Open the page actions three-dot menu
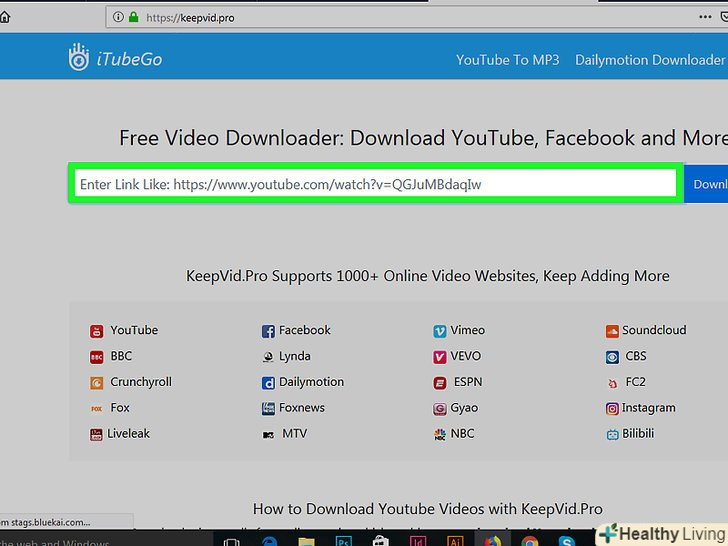Screen dimensions: 728x546 tap(705, 17)
